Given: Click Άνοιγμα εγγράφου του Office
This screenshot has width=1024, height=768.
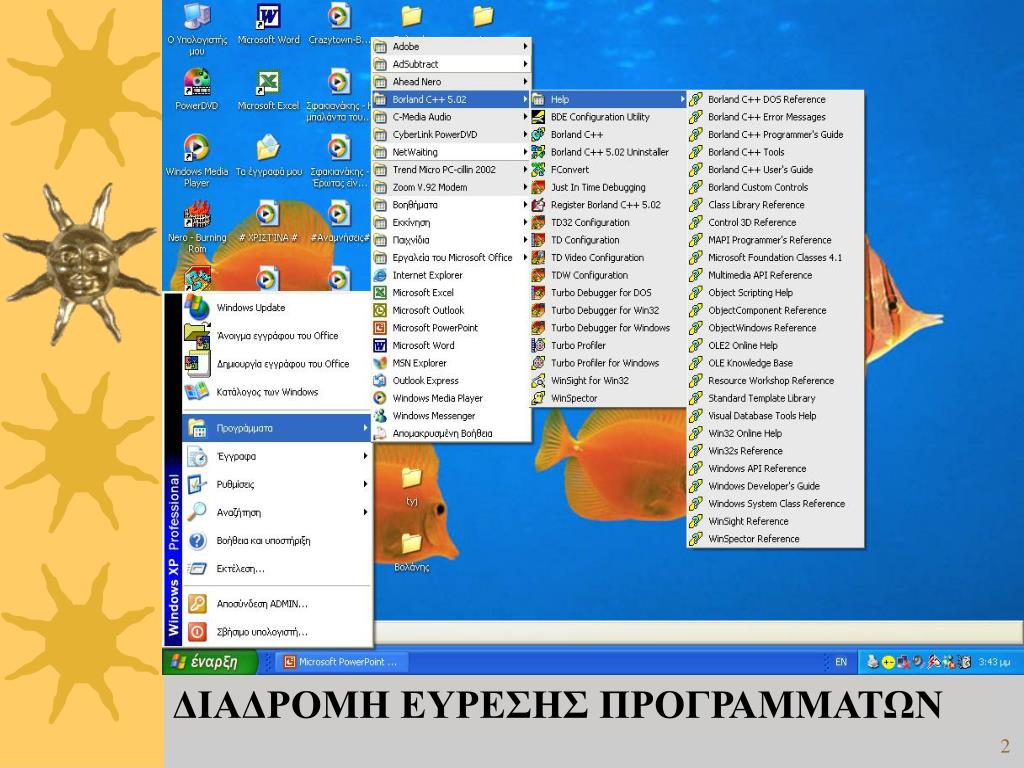Looking at the screenshot, I should 278,336.
